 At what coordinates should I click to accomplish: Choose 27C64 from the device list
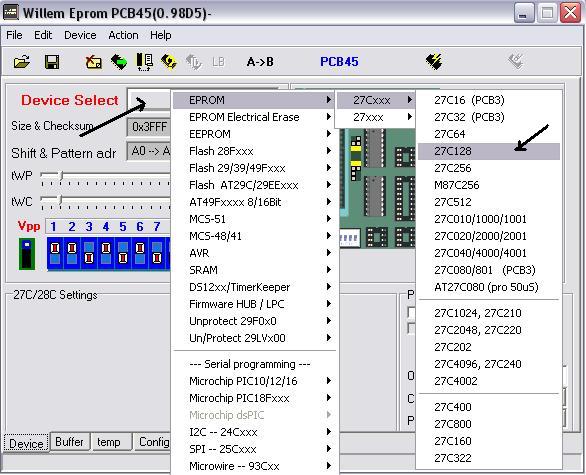488,134
